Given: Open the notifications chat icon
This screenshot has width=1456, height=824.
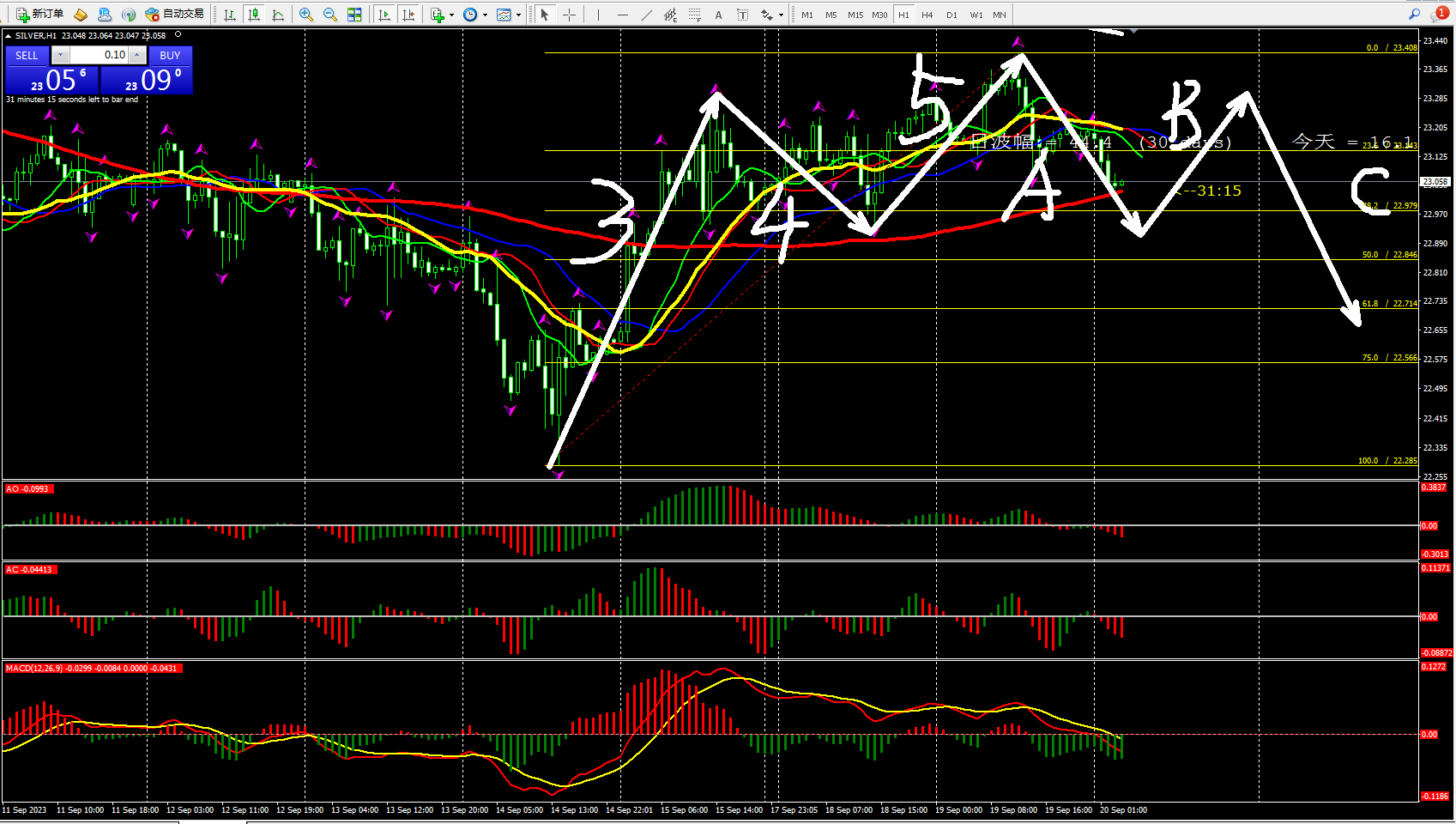Looking at the screenshot, I should pyautogui.click(x=1439, y=14).
